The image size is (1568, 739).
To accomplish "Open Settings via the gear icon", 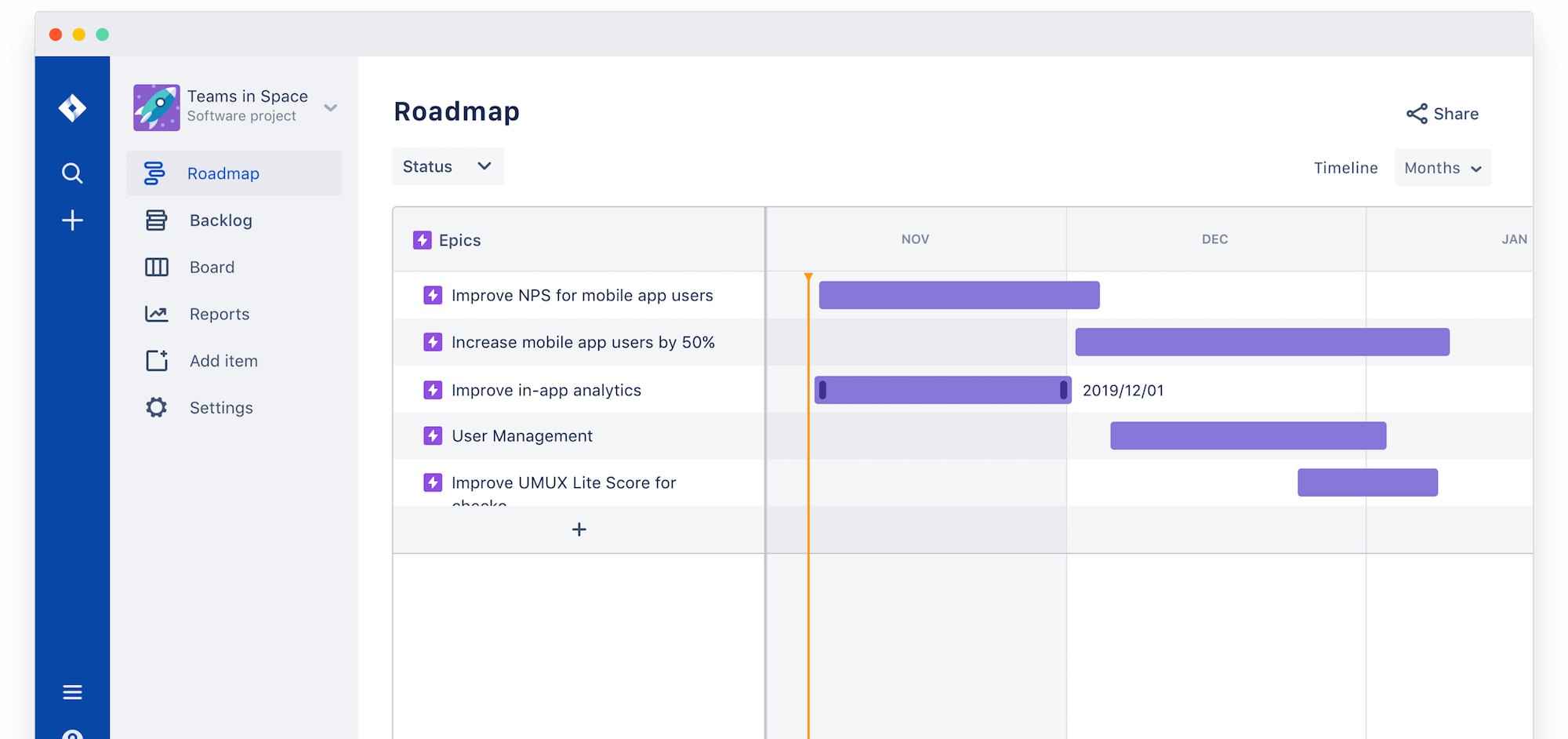I will pyautogui.click(x=155, y=407).
